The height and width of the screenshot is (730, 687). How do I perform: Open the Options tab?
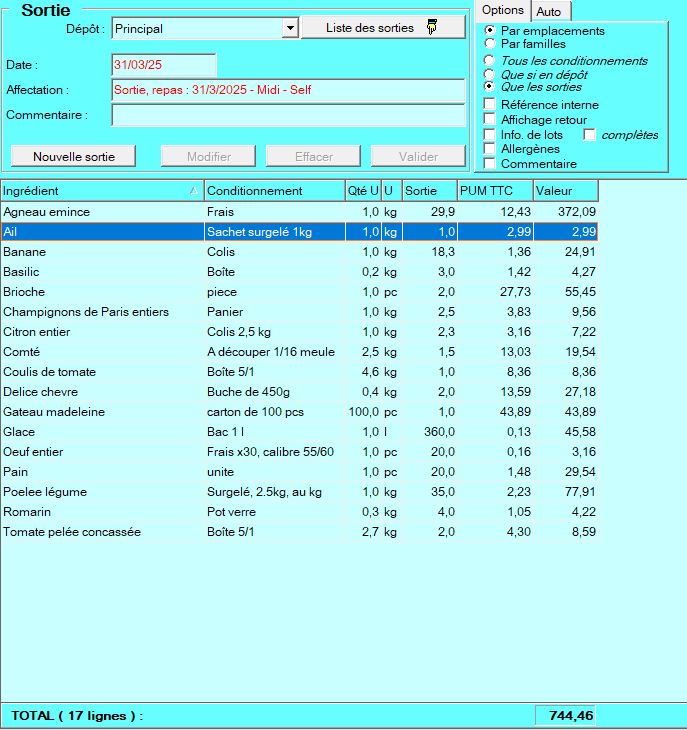click(502, 10)
